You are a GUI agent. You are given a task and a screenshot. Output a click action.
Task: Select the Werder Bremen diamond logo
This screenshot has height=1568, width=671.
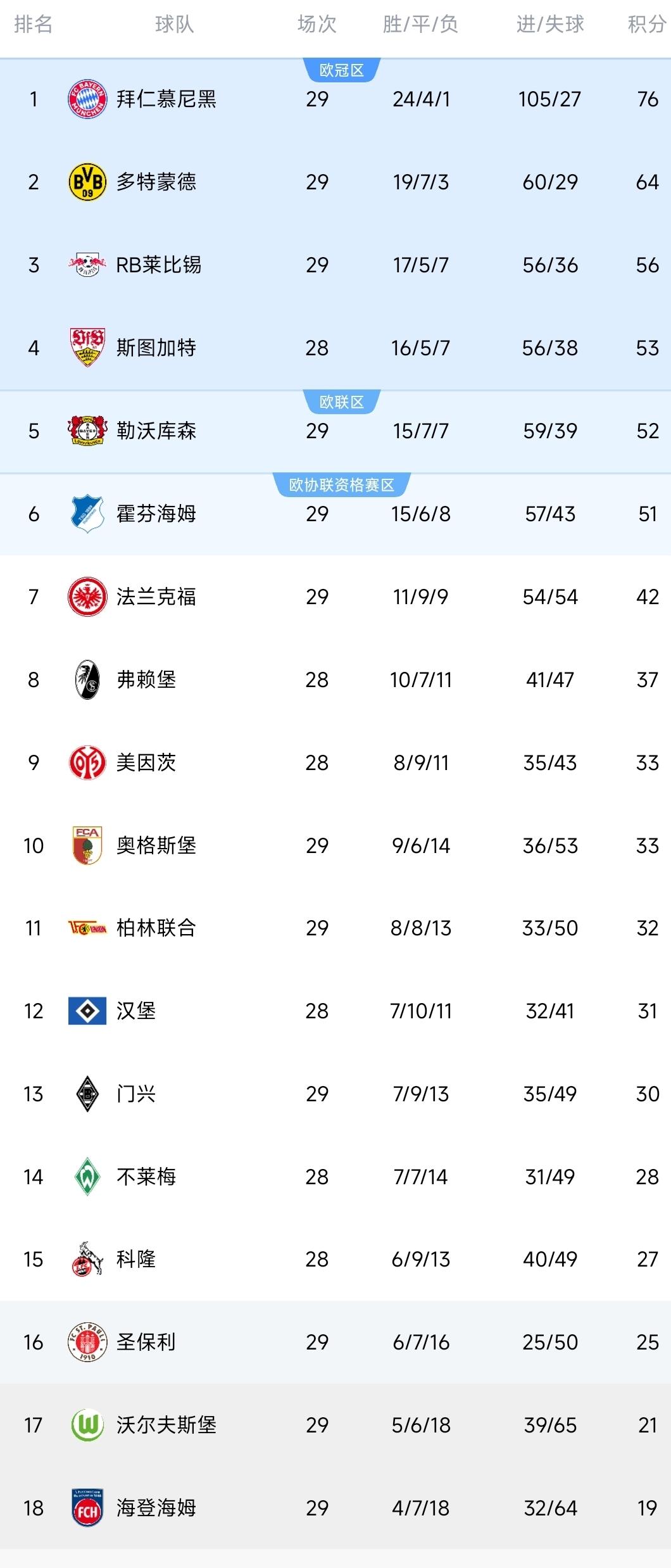(x=87, y=1177)
